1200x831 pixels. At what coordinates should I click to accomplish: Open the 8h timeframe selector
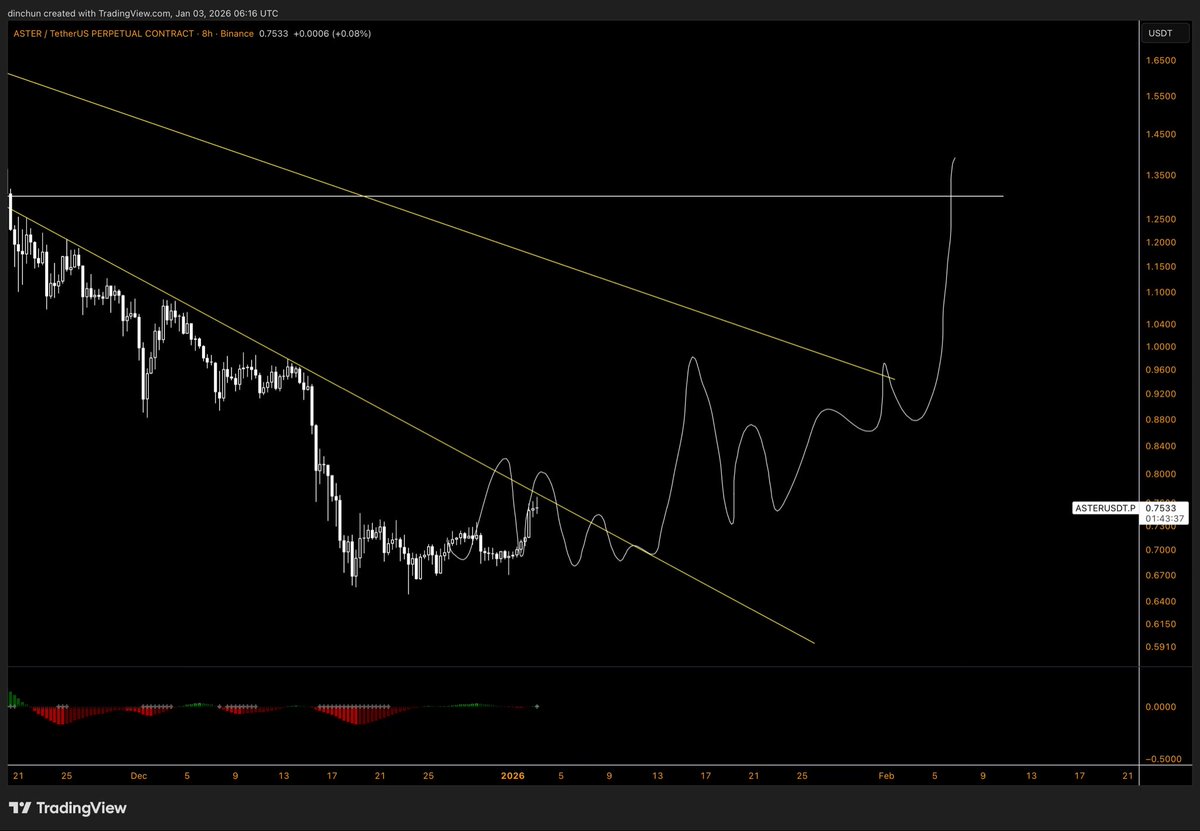coord(206,33)
